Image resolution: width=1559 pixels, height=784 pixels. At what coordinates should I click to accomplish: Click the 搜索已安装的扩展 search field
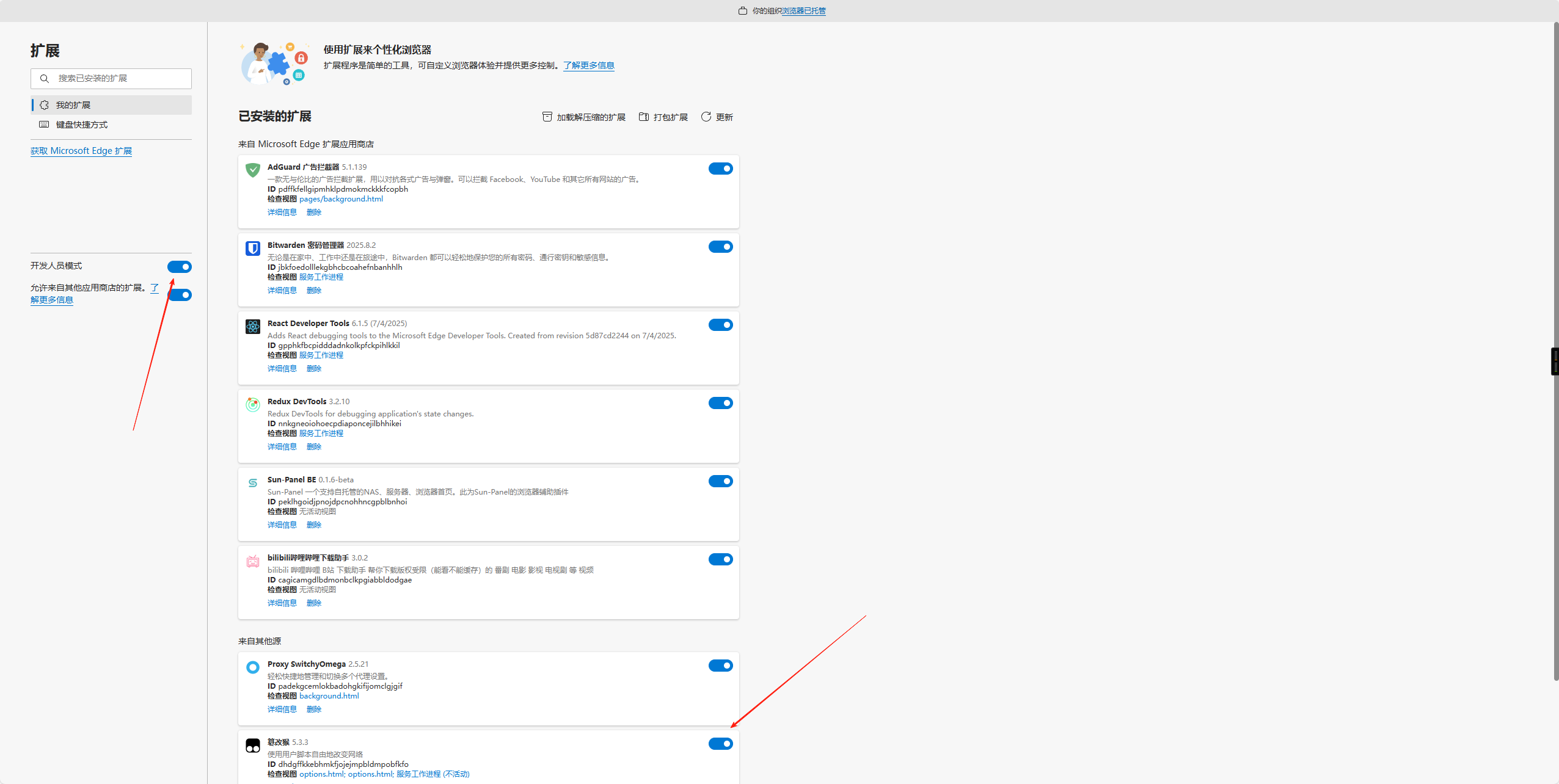111,78
